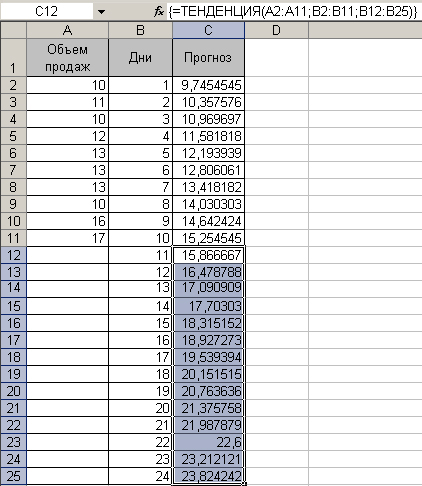Click active cell with value 15,866667

tap(208, 255)
